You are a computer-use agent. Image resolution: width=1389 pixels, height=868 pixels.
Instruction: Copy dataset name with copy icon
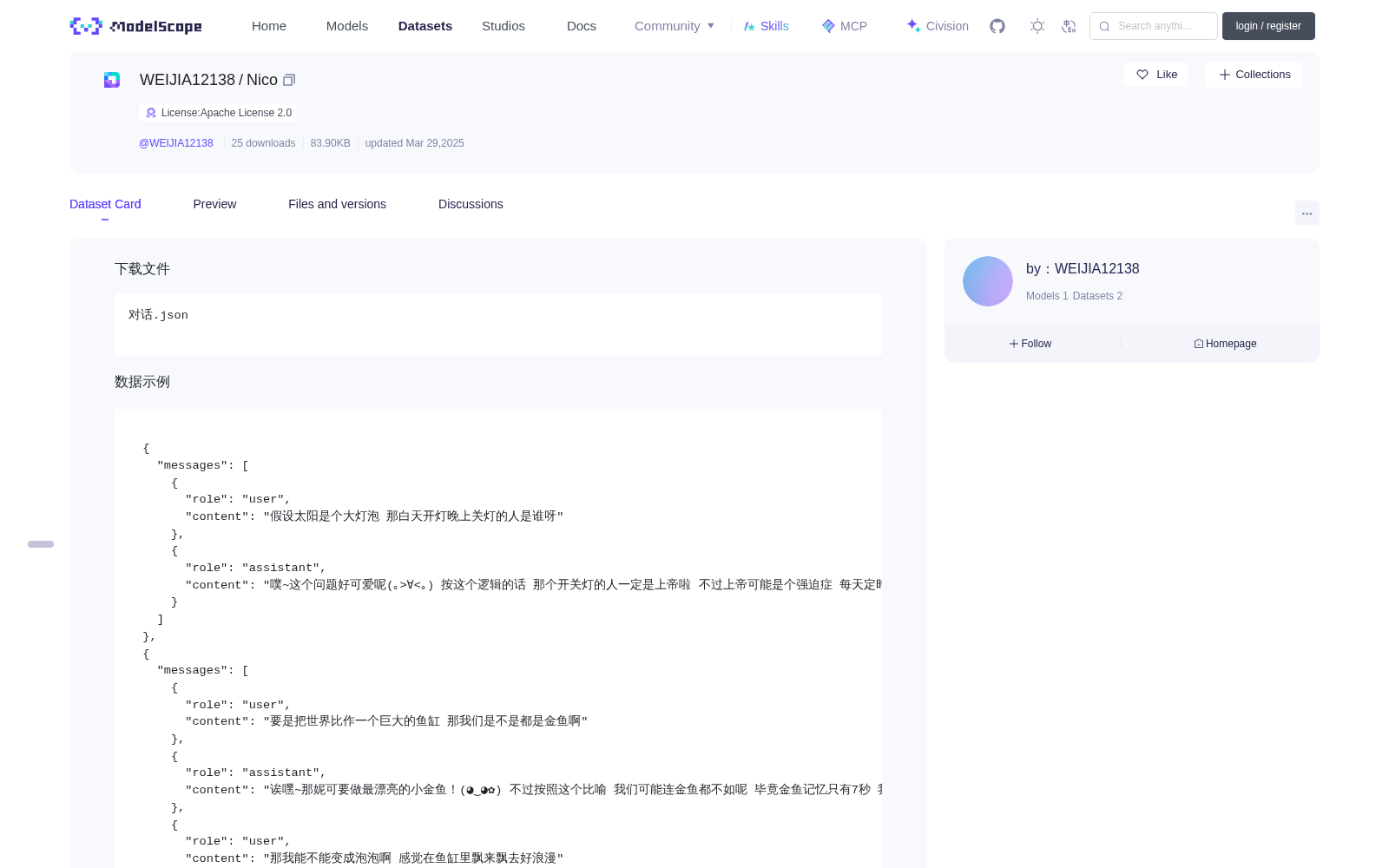[x=289, y=80]
